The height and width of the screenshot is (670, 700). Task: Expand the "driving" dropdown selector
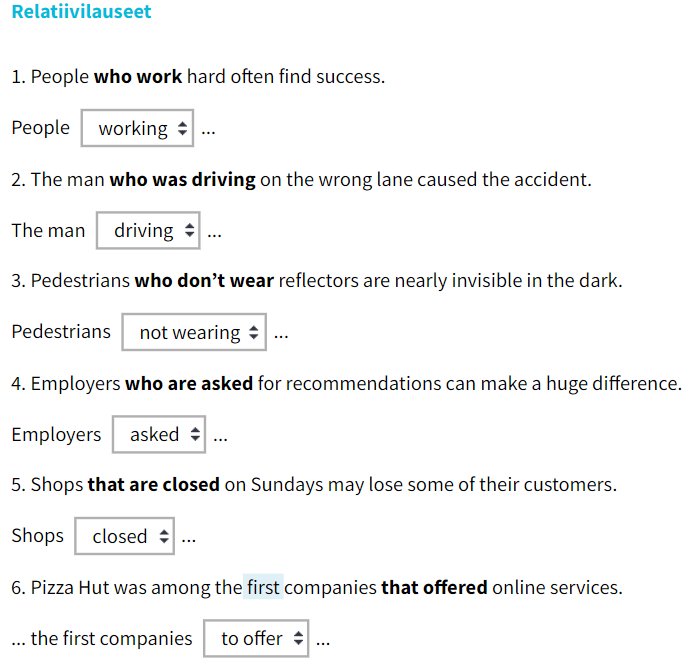pyautogui.click(x=148, y=231)
